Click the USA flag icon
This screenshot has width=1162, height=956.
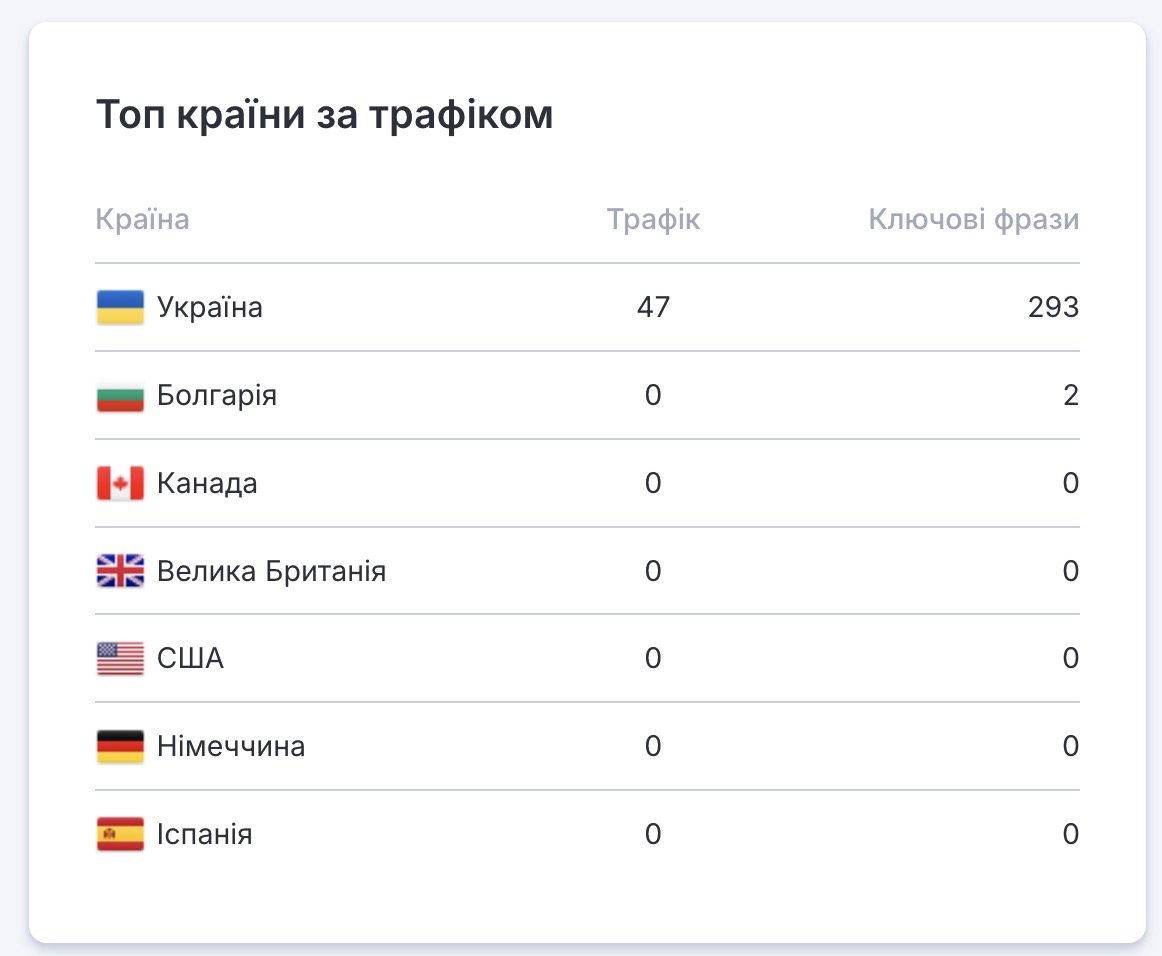click(x=120, y=659)
